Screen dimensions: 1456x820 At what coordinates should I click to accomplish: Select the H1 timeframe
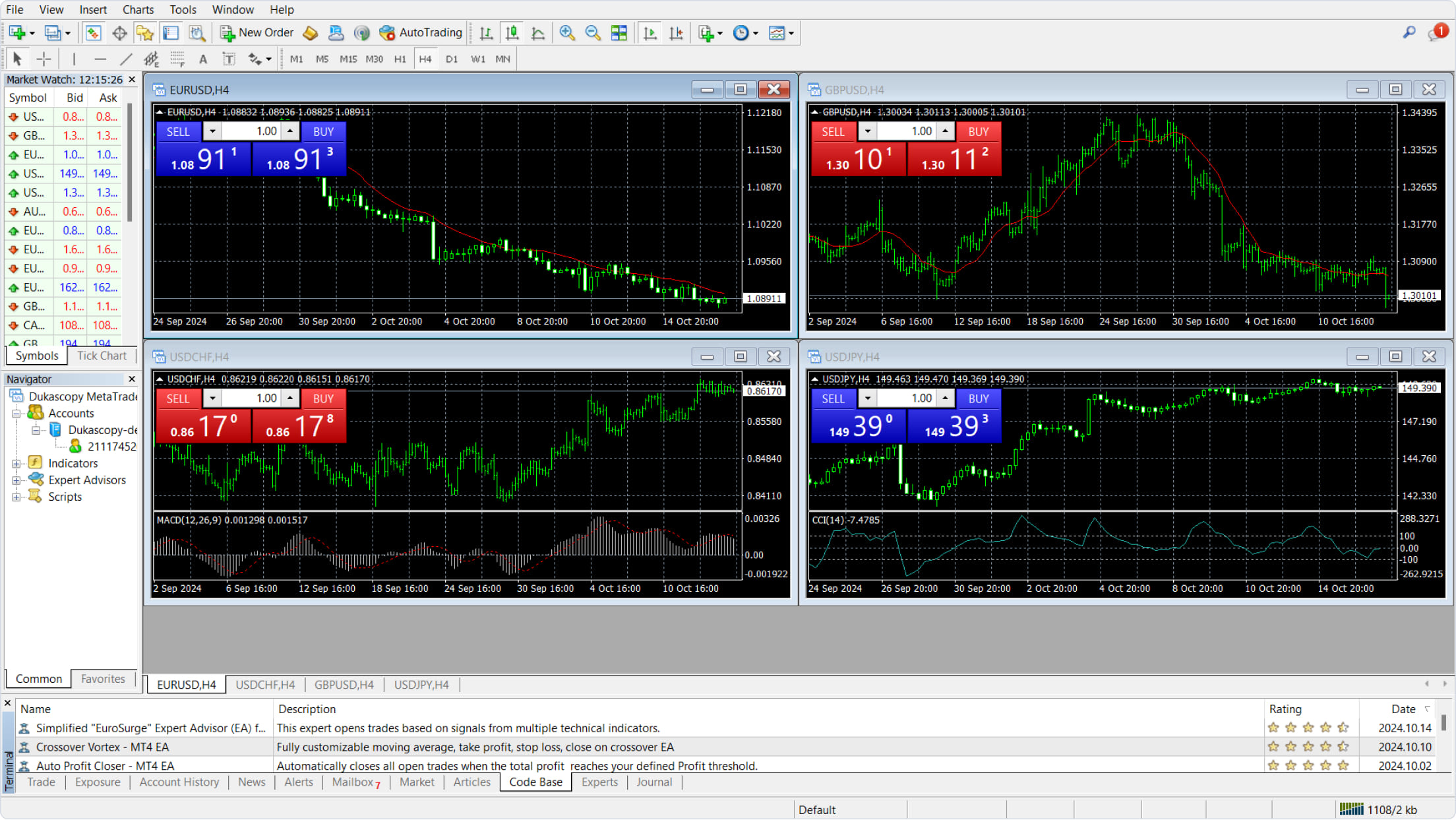(x=400, y=59)
